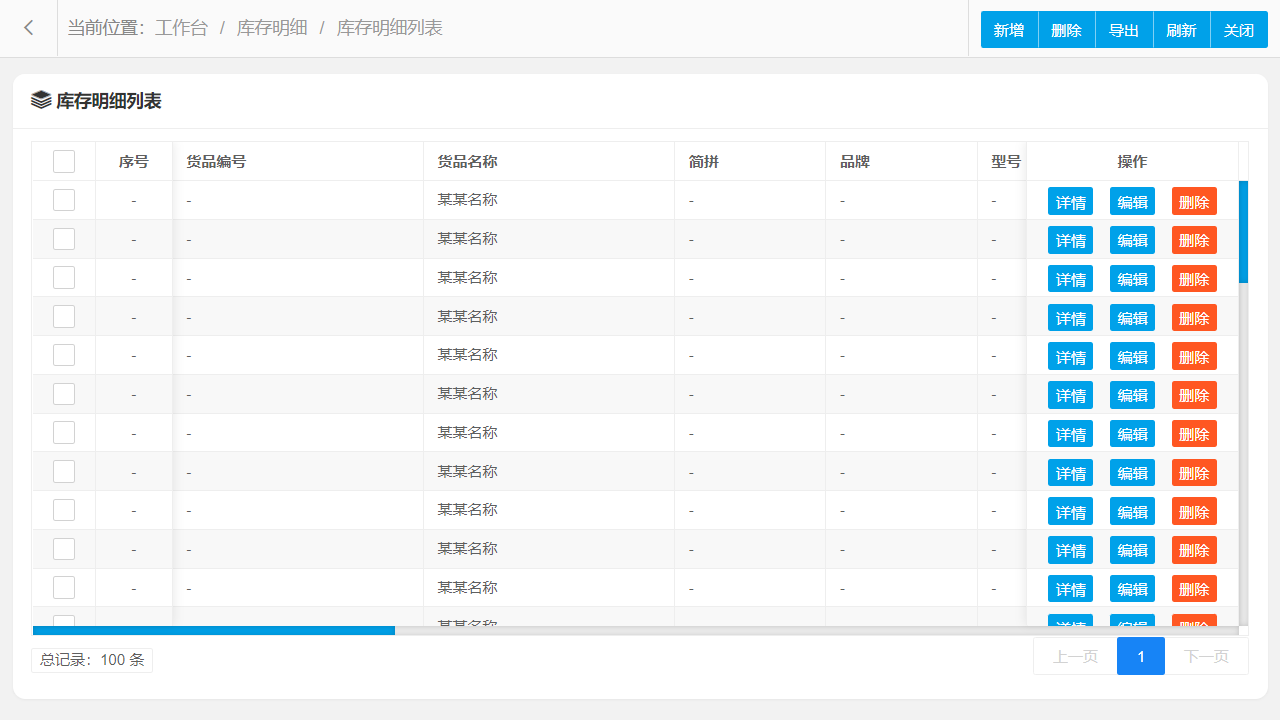Select the seventh row's checkbox
This screenshot has width=1280, height=720.
click(x=64, y=433)
